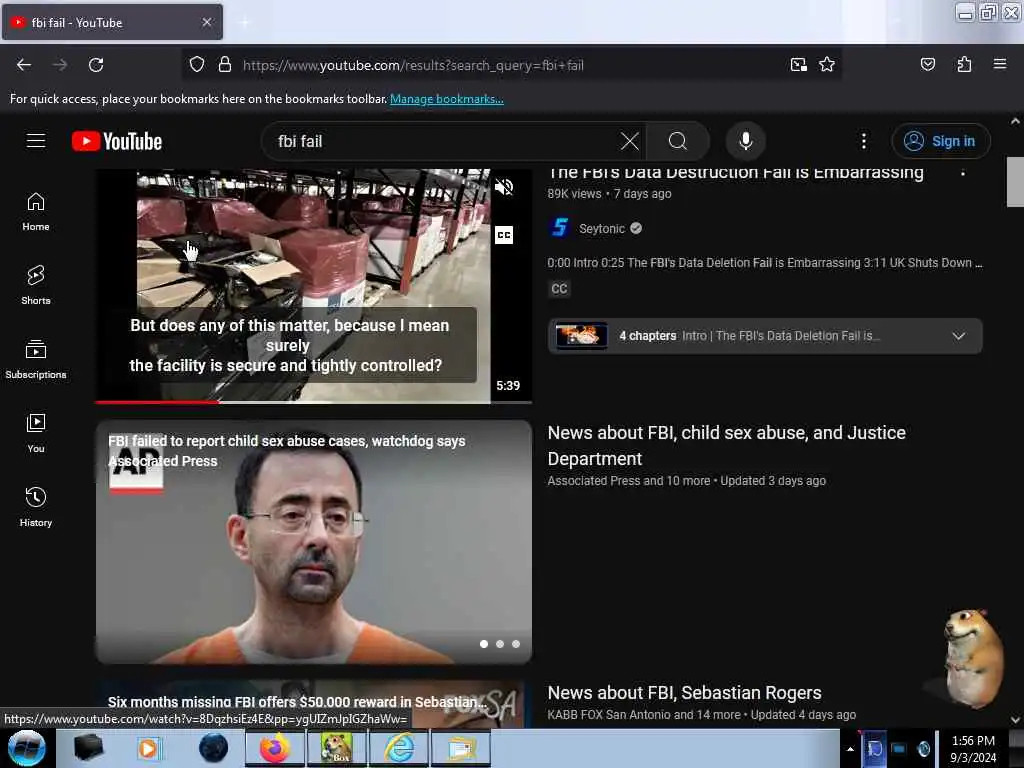Viewport: 1024px width, 768px height.
Task: Click the hamster desktop mascot
Action: 973,658
